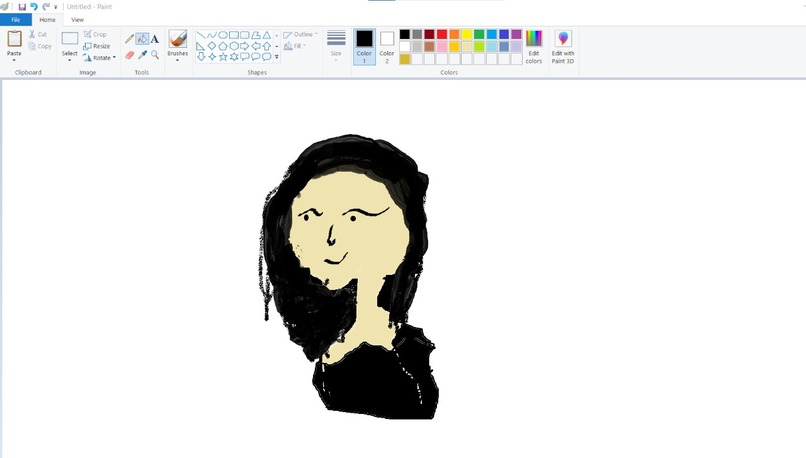Open the Paste dropdown arrow
The height and width of the screenshot is (458, 806).
pyautogui.click(x=14, y=61)
